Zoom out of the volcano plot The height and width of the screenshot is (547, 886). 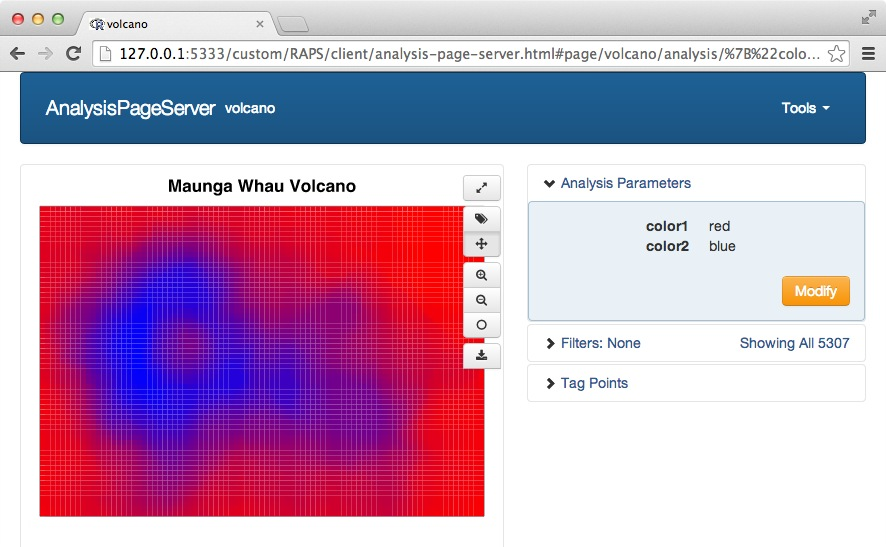point(481,300)
